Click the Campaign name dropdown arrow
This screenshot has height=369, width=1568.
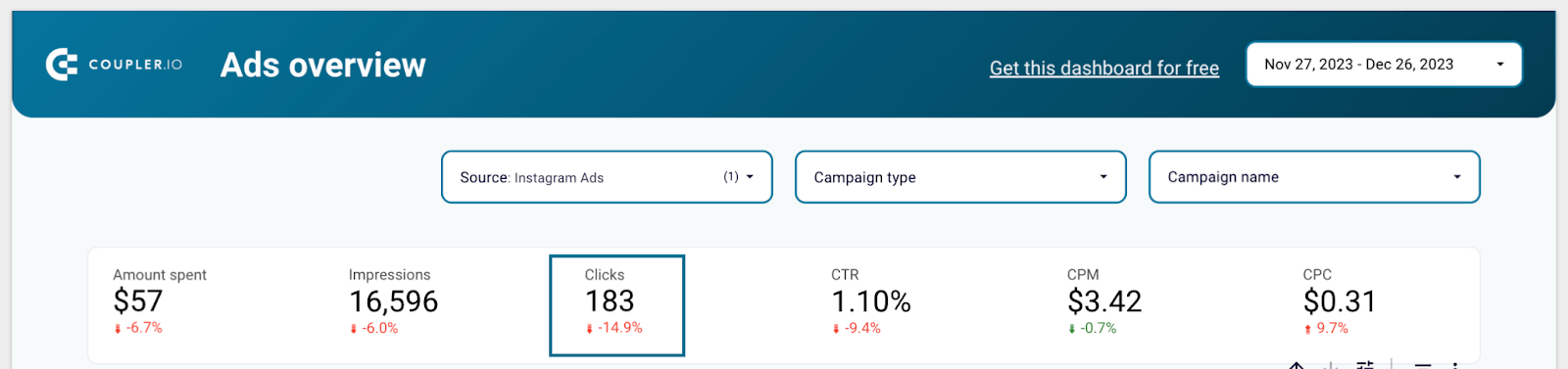point(1457,177)
